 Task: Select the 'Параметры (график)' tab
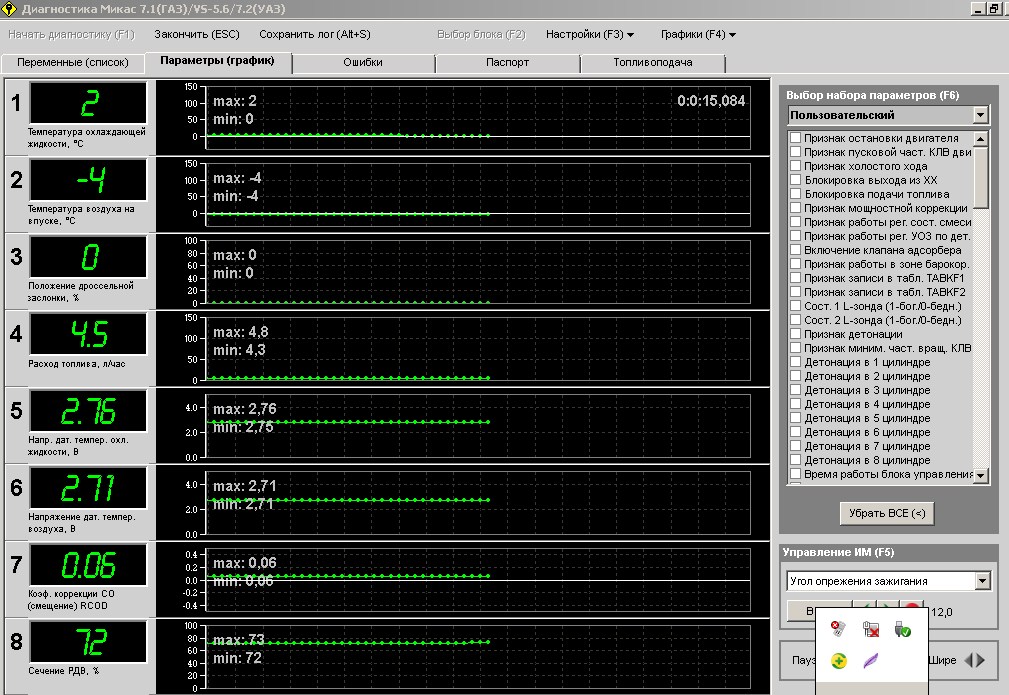[218, 61]
